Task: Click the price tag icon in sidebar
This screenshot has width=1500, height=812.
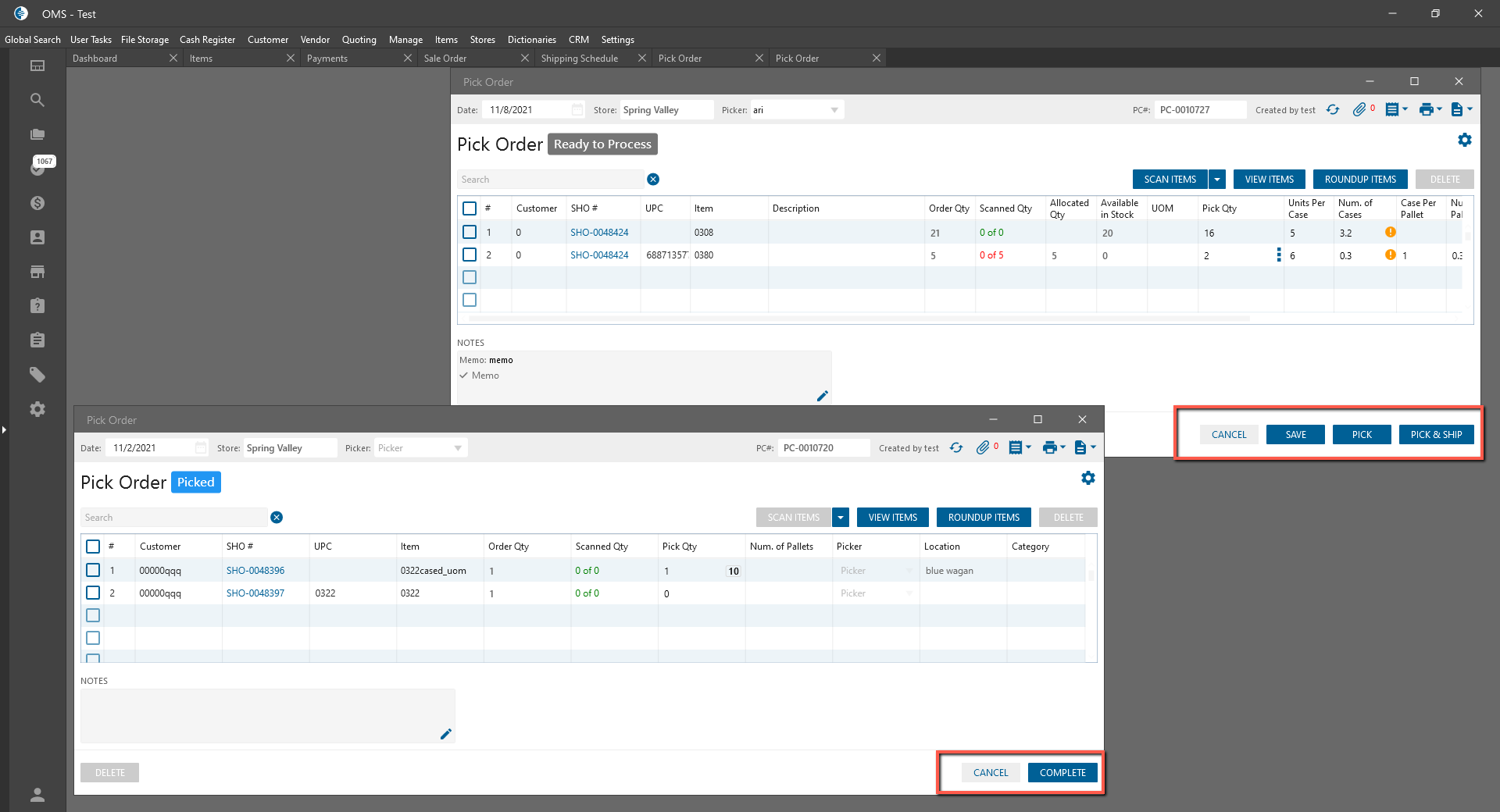Action: [37, 375]
